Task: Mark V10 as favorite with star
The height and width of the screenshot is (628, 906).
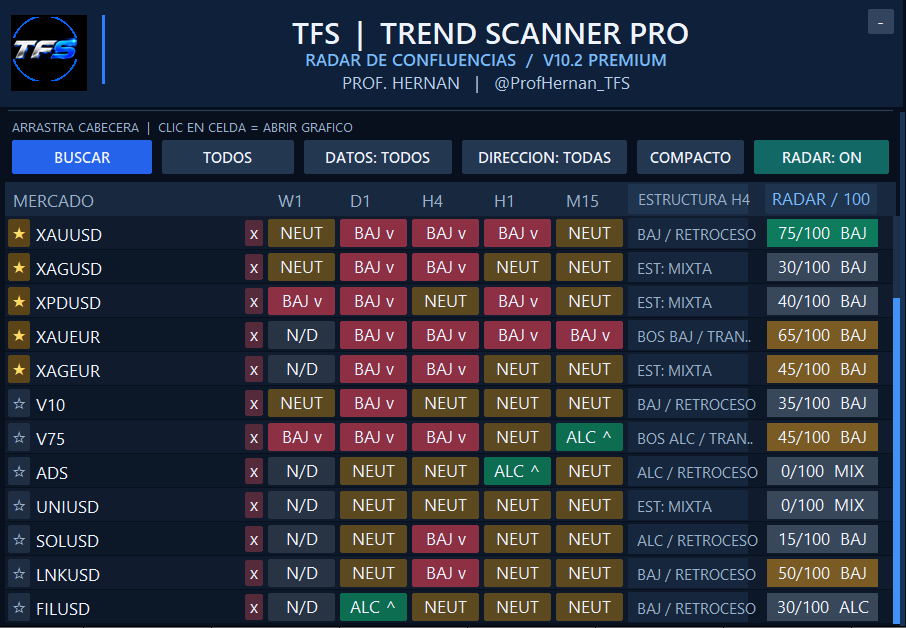Action: coord(18,404)
